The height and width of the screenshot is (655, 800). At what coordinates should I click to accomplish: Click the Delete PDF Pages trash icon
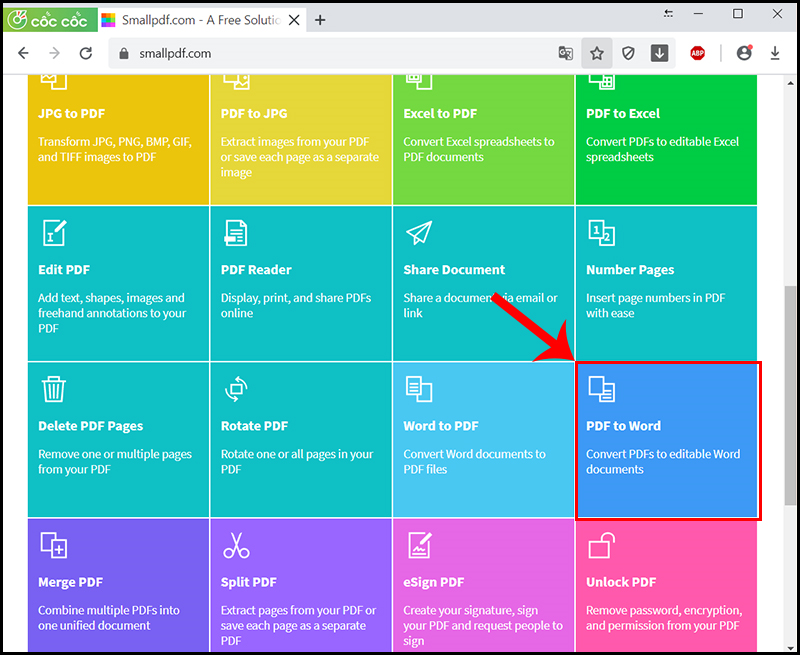click(53, 390)
